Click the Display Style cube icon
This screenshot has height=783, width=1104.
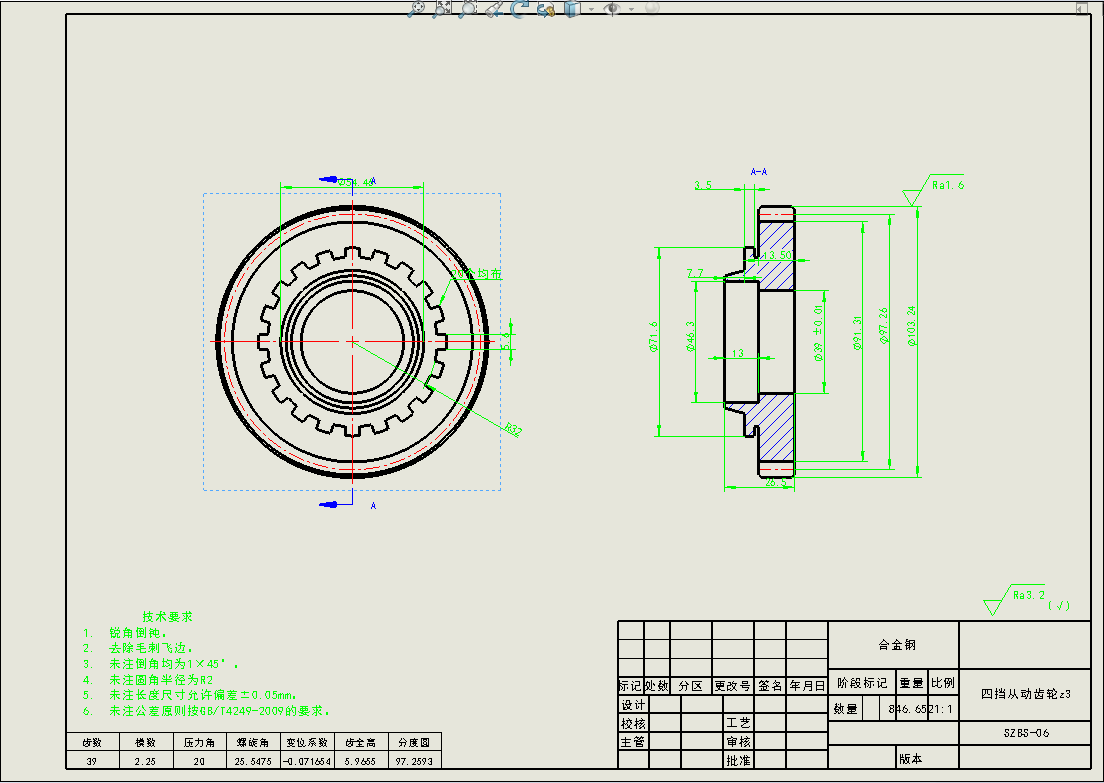[572, 8]
